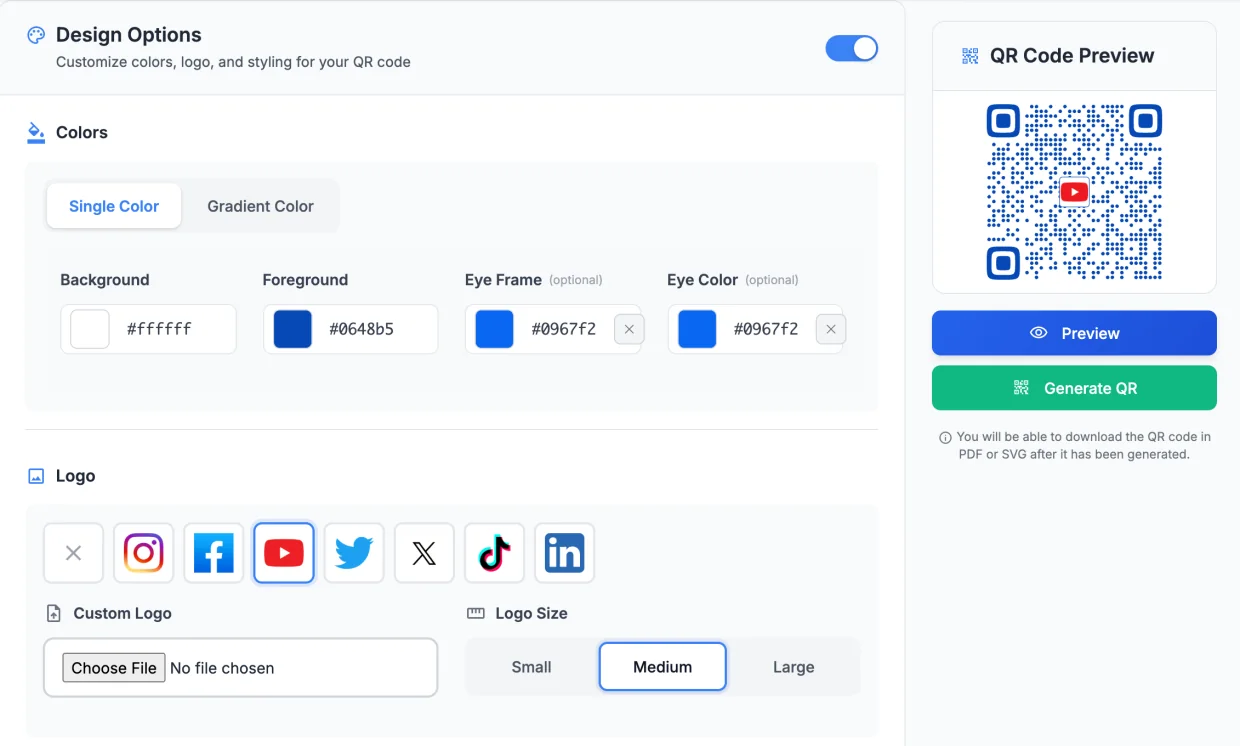Click the 'No file chosen' text
This screenshot has height=746, width=1240.
(x=222, y=668)
